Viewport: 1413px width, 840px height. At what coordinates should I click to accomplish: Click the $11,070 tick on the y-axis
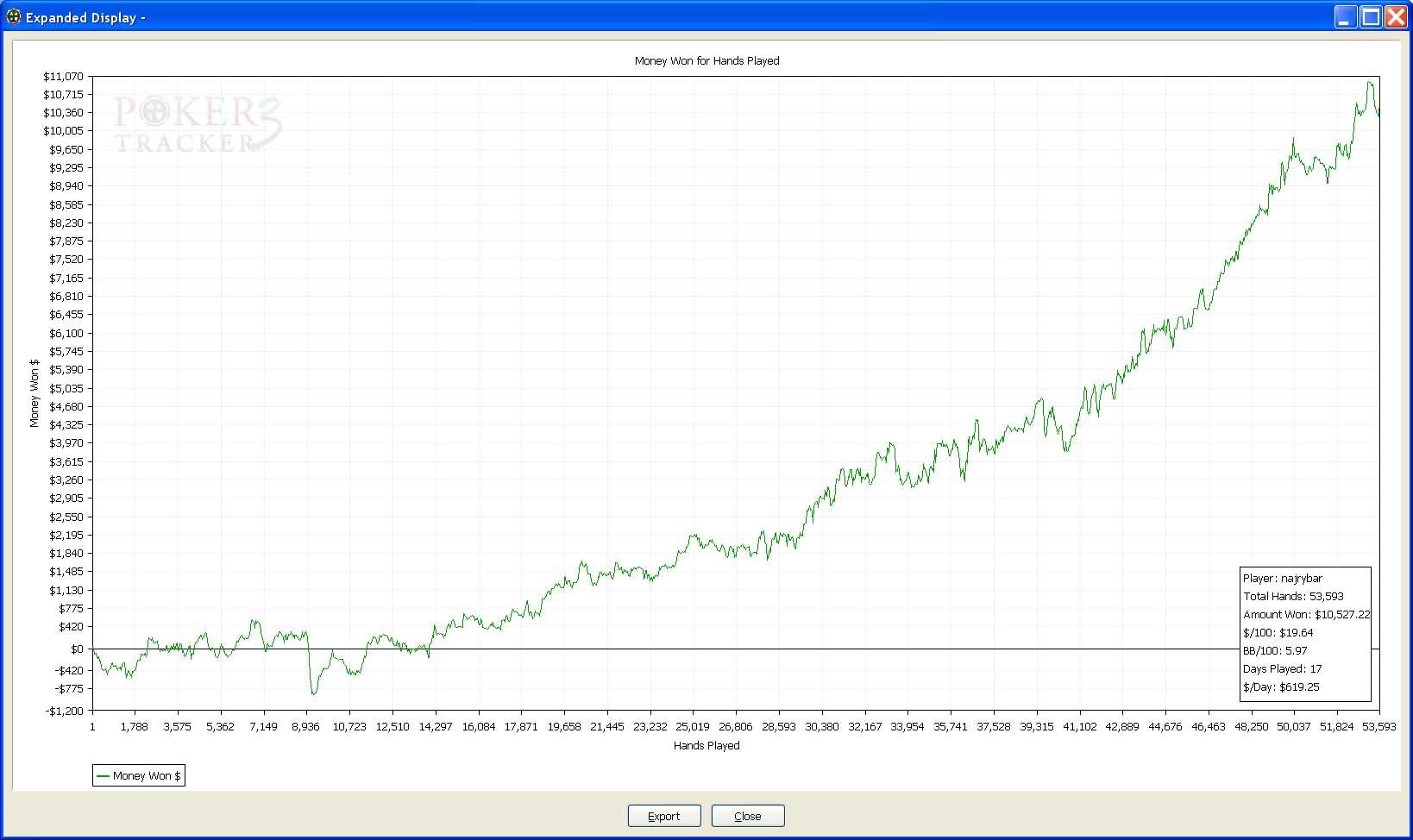[64, 77]
